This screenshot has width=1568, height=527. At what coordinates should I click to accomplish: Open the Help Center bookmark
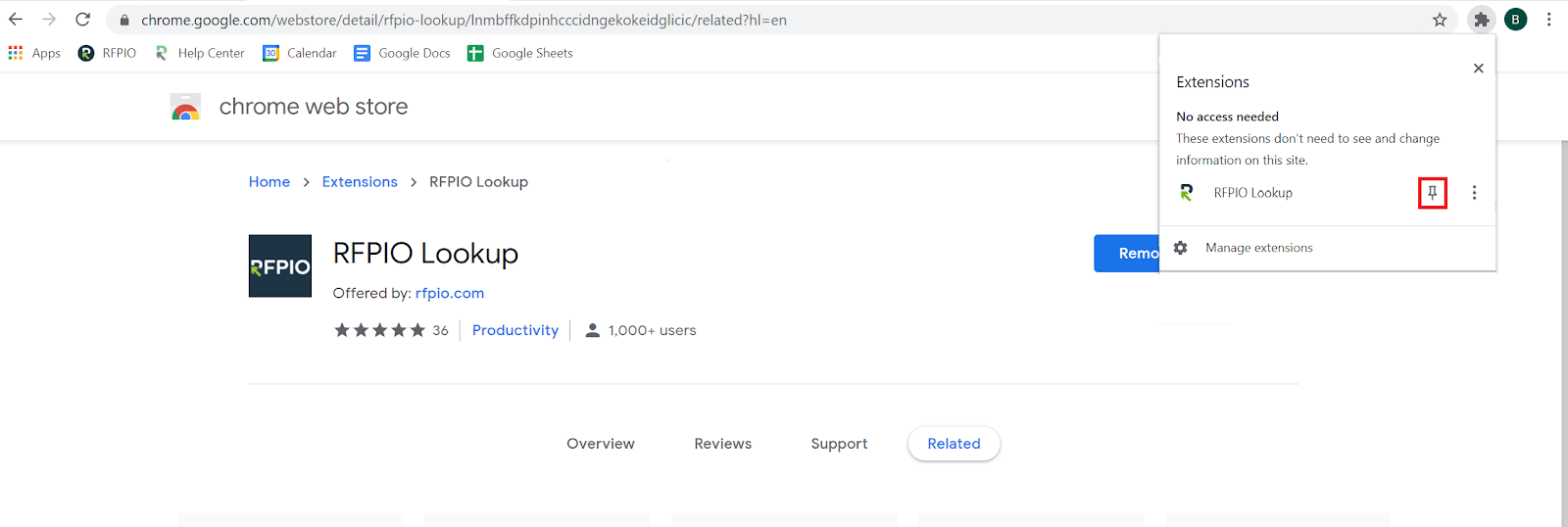(x=200, y=53)
